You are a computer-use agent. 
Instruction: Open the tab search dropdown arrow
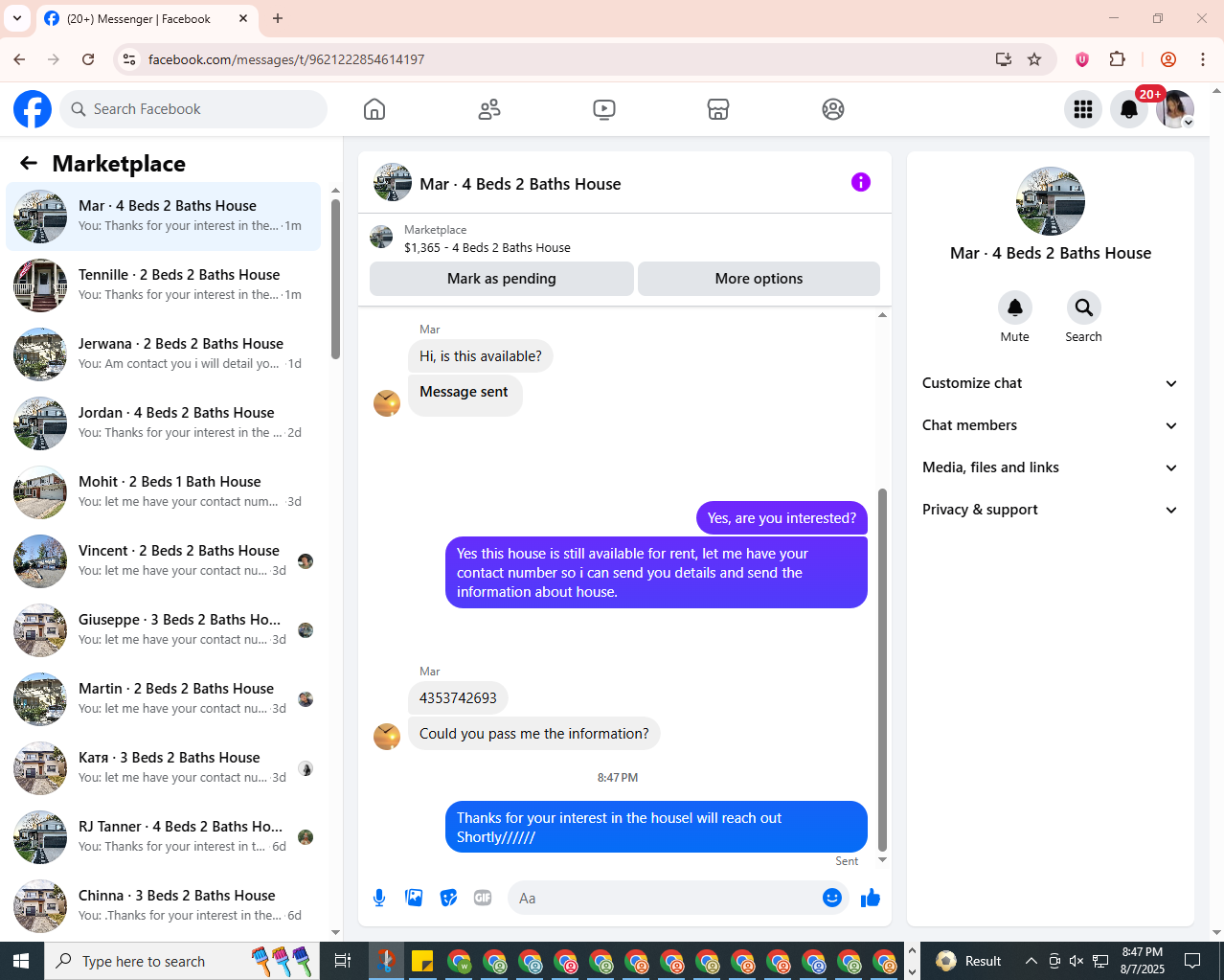(x=17, y=18)
